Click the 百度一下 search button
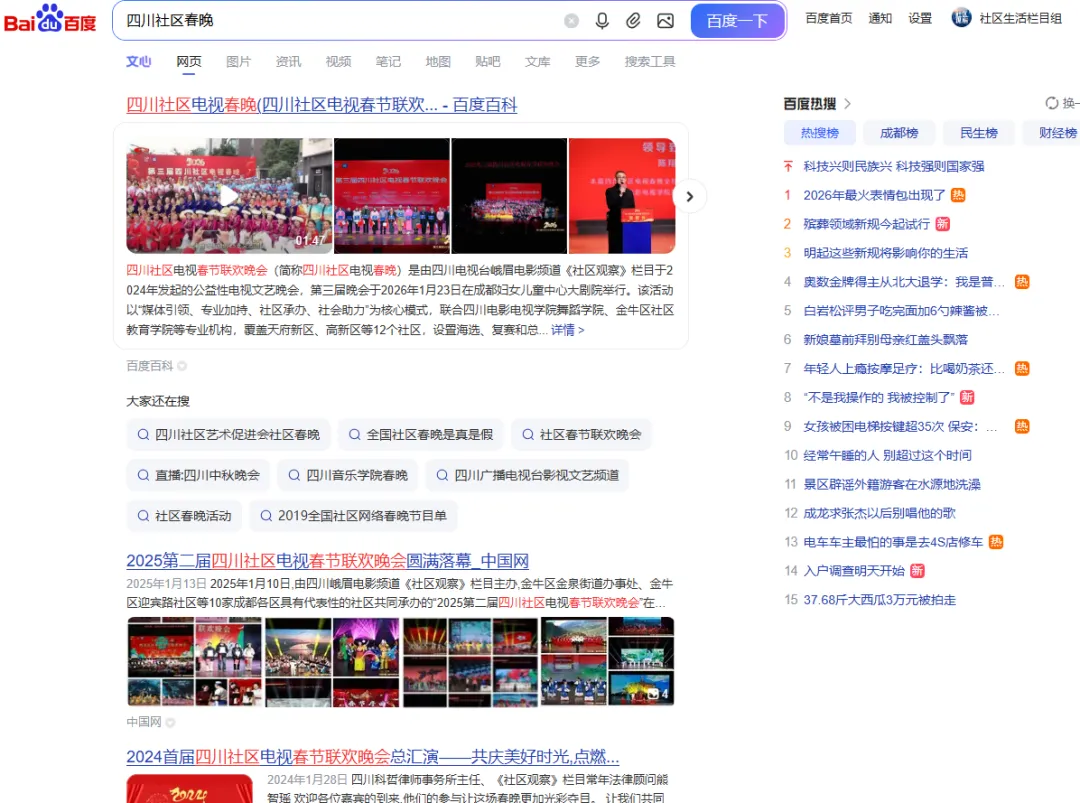This screenshot has width=1080, height=803. pos(737,21)
